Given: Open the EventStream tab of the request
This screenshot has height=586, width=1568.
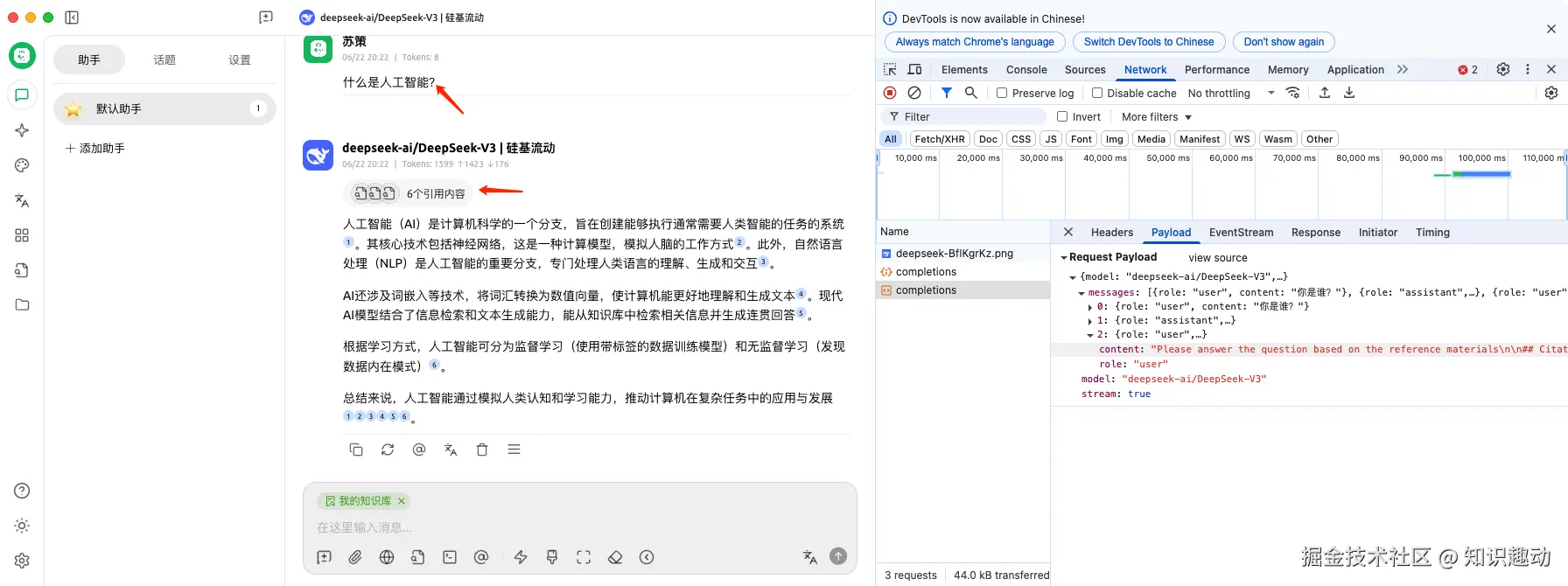Looking at the screenshot, I should 1241,232.
